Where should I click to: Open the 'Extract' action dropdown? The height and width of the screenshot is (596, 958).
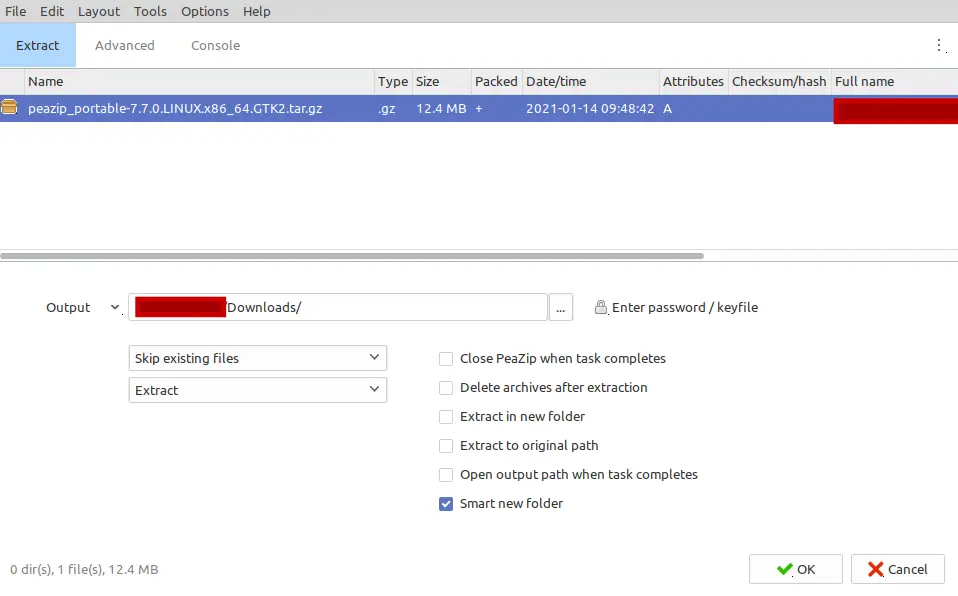click(258, 390)
